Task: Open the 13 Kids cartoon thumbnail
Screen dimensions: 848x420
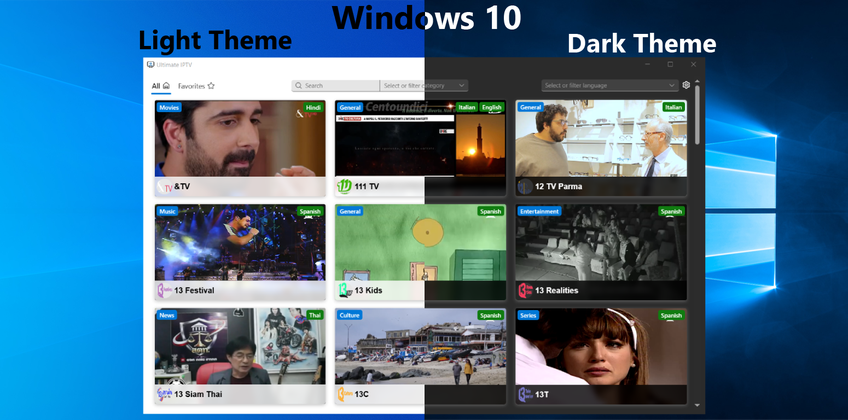Action: pos(420,242)
